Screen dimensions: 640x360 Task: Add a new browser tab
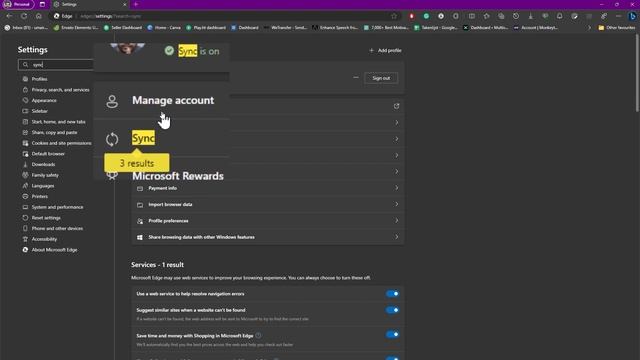coord(136,4)
